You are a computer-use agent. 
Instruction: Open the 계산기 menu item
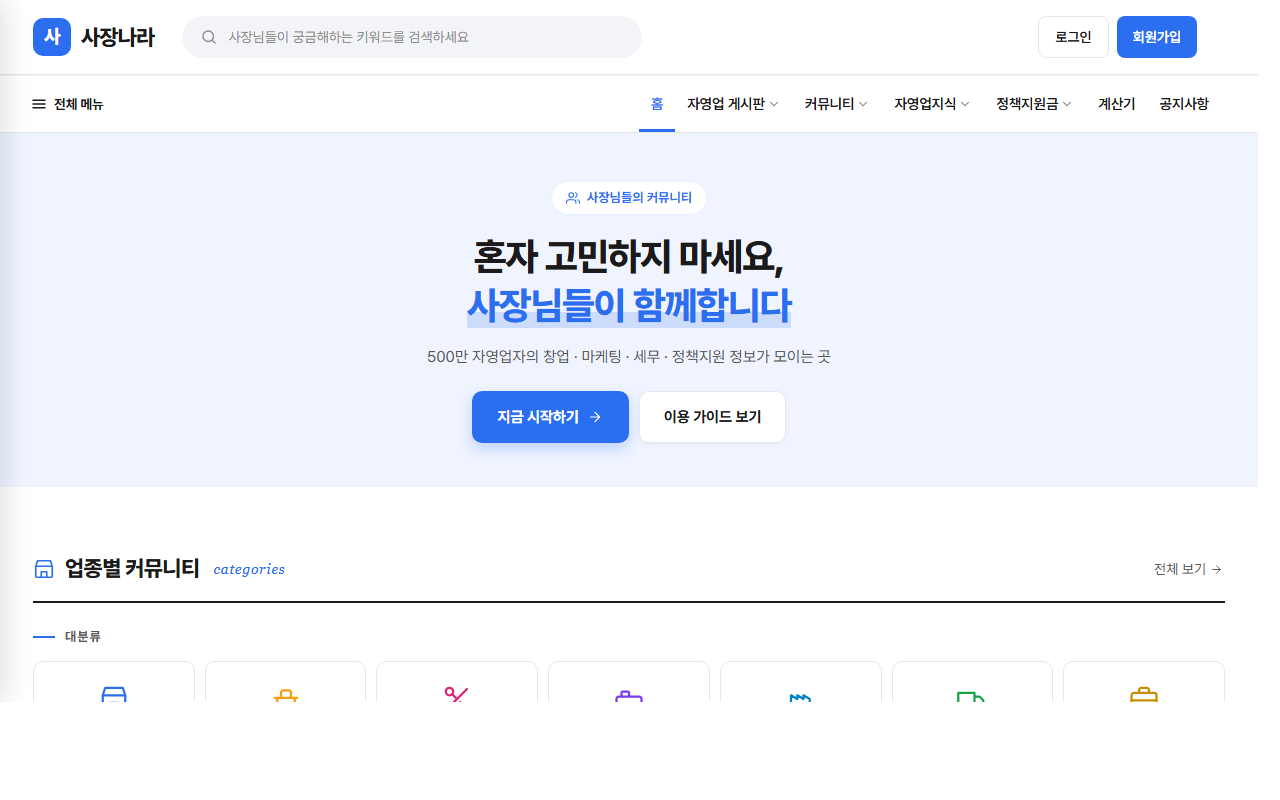1115,103
